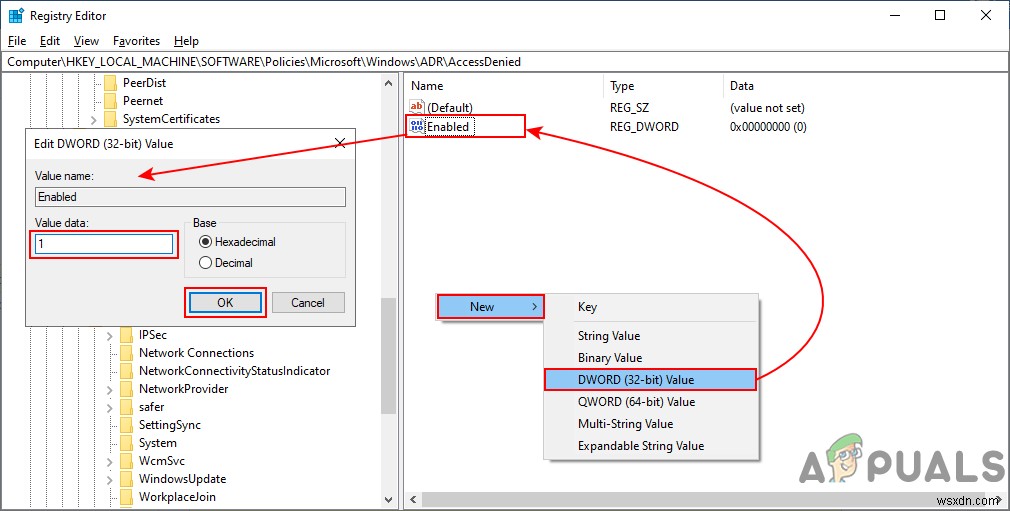Select the IPSec folder icon
The width and height of the screenshot is (1010, 511).
[x=127, y=335]
